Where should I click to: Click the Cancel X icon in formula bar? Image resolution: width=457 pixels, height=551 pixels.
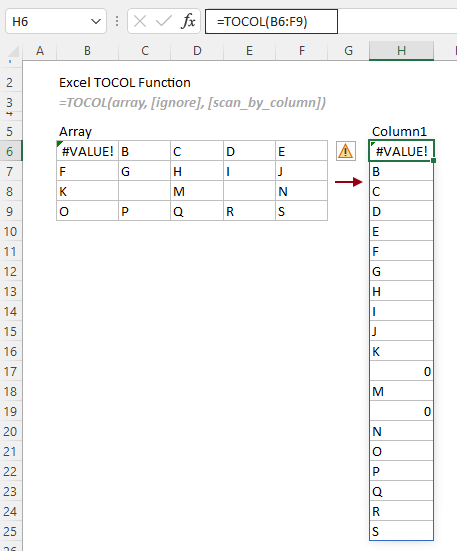[140, 21]
